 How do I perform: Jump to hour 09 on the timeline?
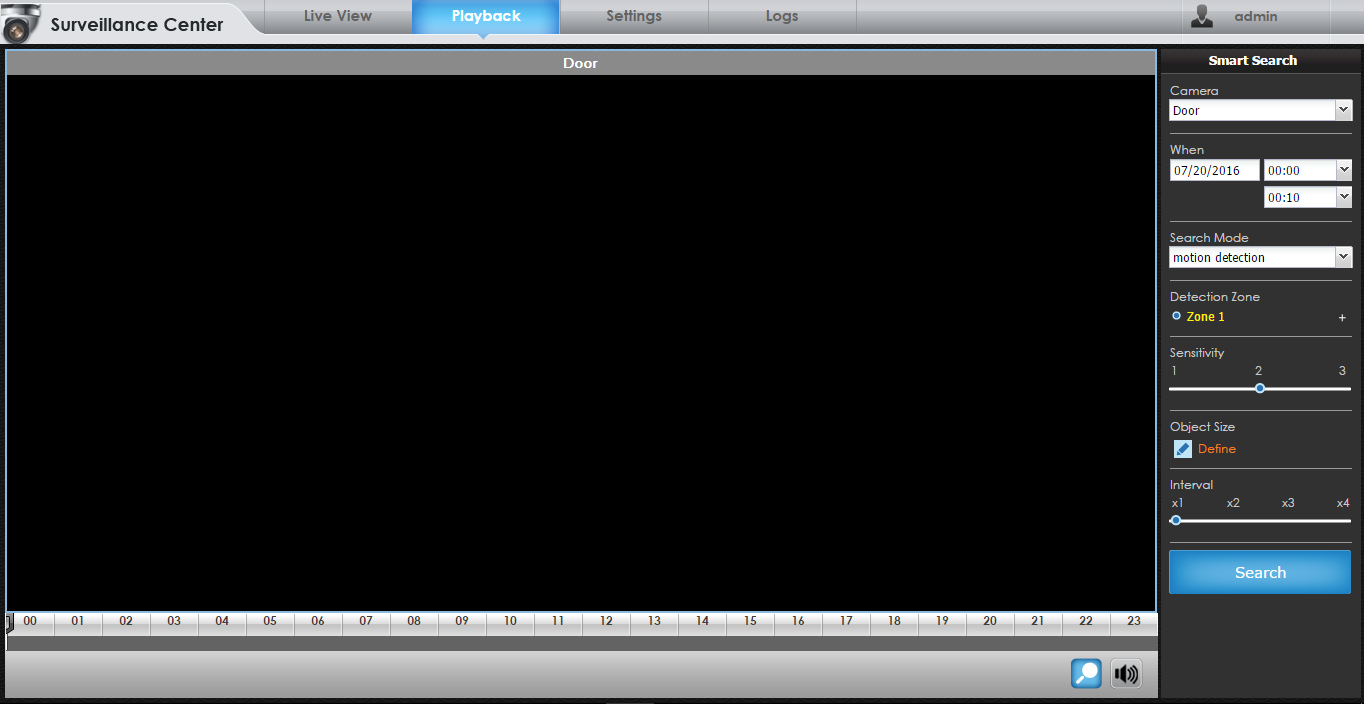[462, 621]
